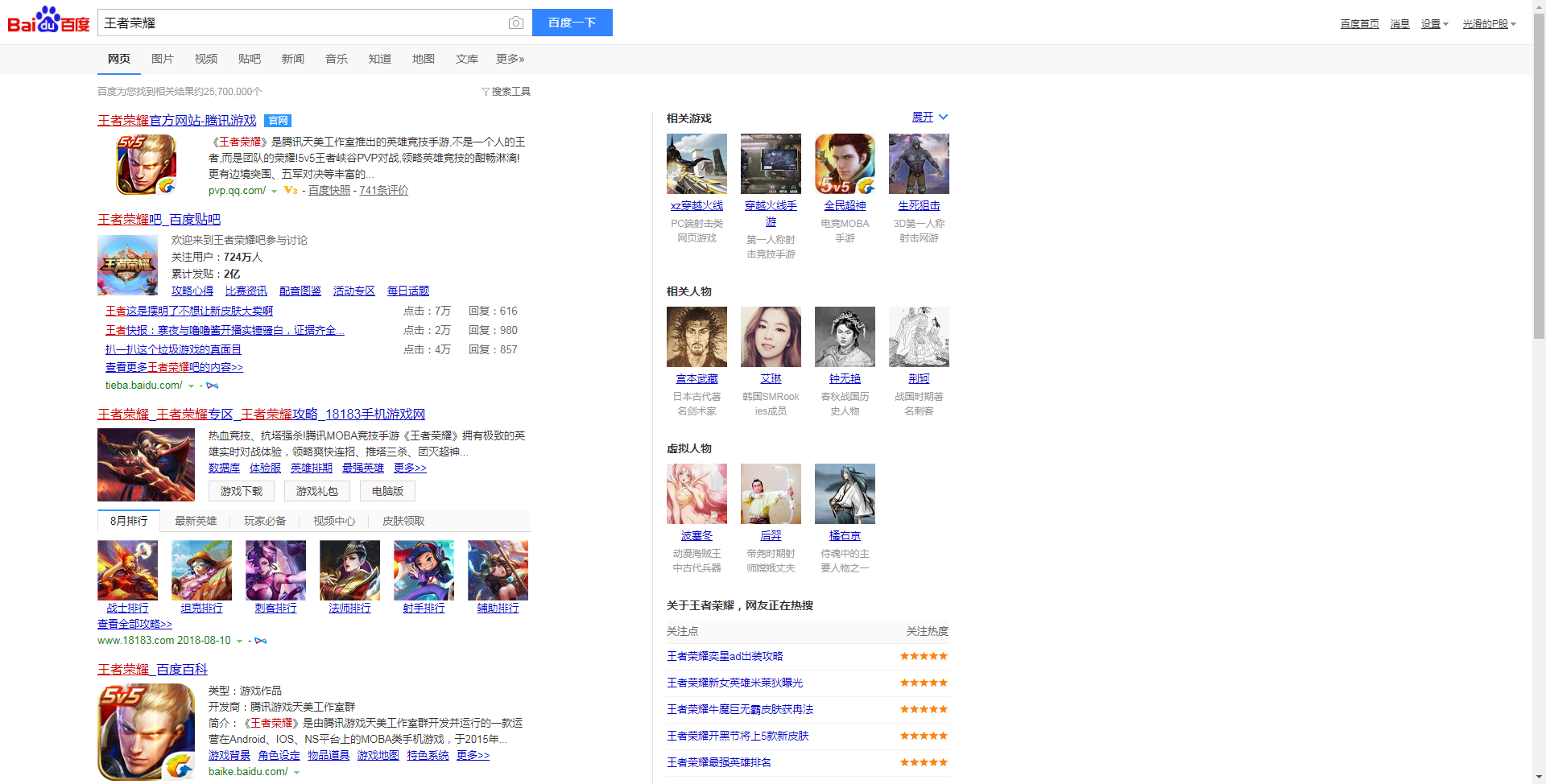Image resolution: width=1546 pixels, height=784 pixels.
Task: Open dropdown arrow next to tieba.baidu.com
Action: click(x=191, y=386)
